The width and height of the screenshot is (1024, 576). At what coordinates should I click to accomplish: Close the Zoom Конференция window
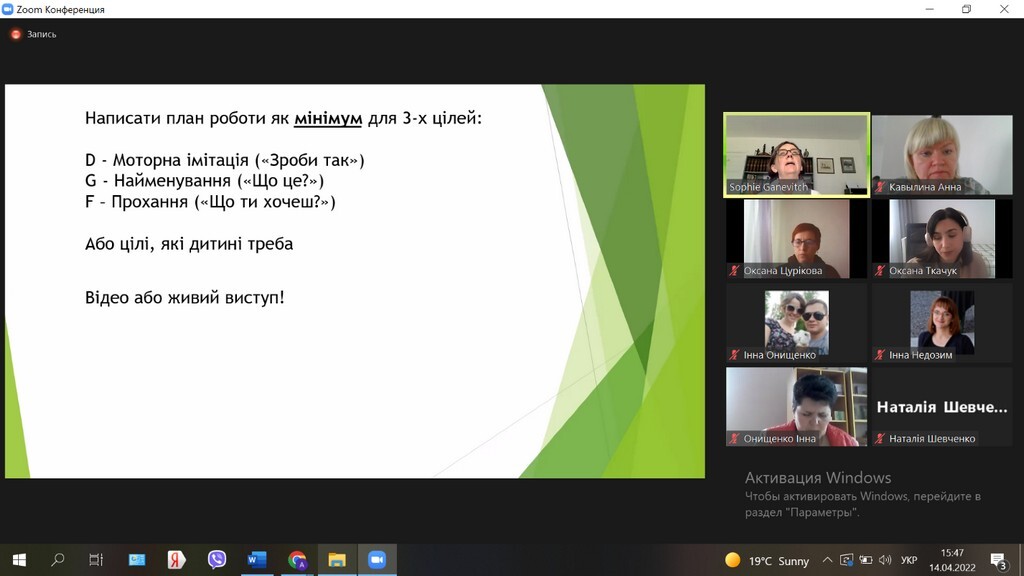click(x=1004, y=9)
